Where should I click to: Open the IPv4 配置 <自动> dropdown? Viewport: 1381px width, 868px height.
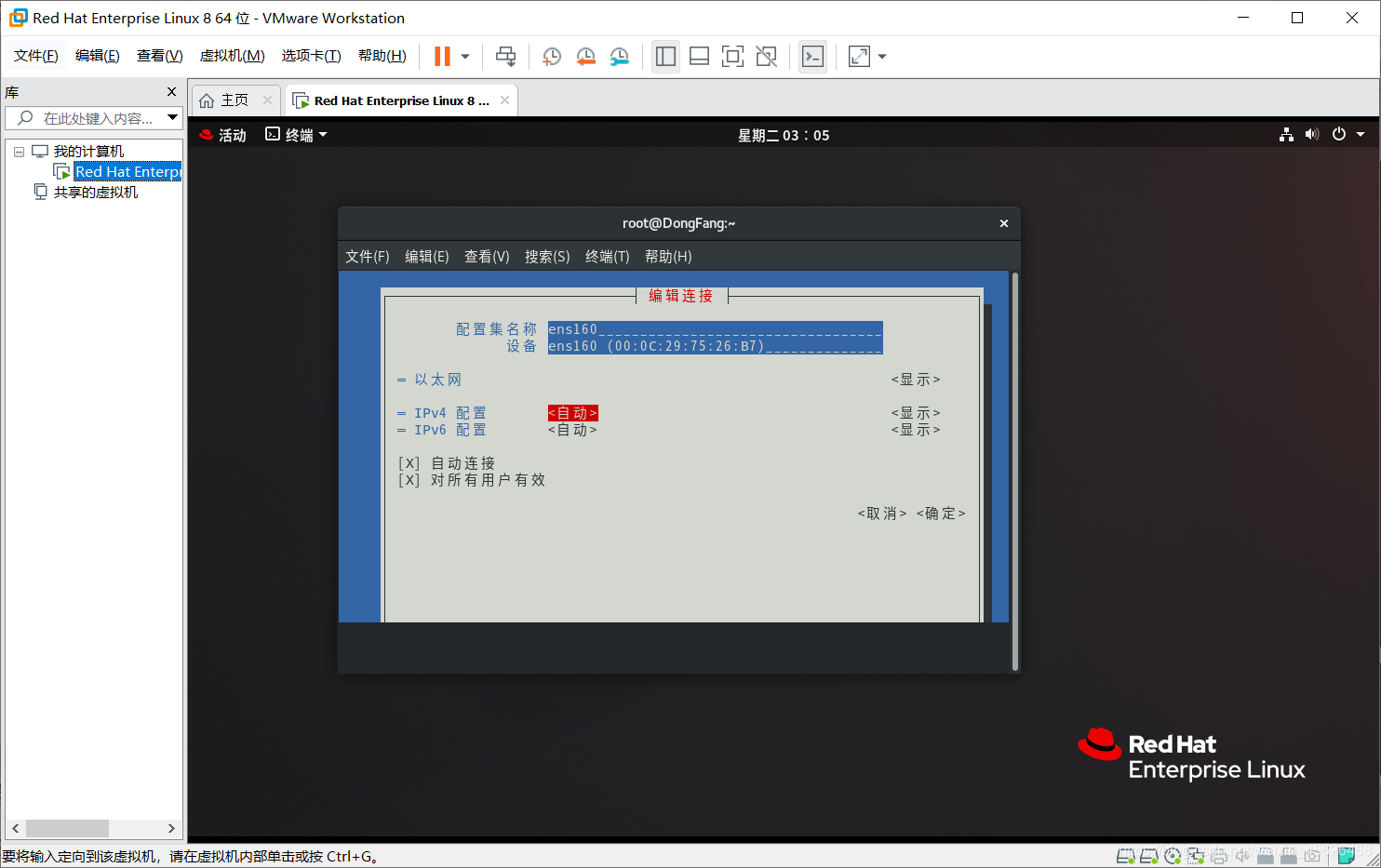(572, 413)
